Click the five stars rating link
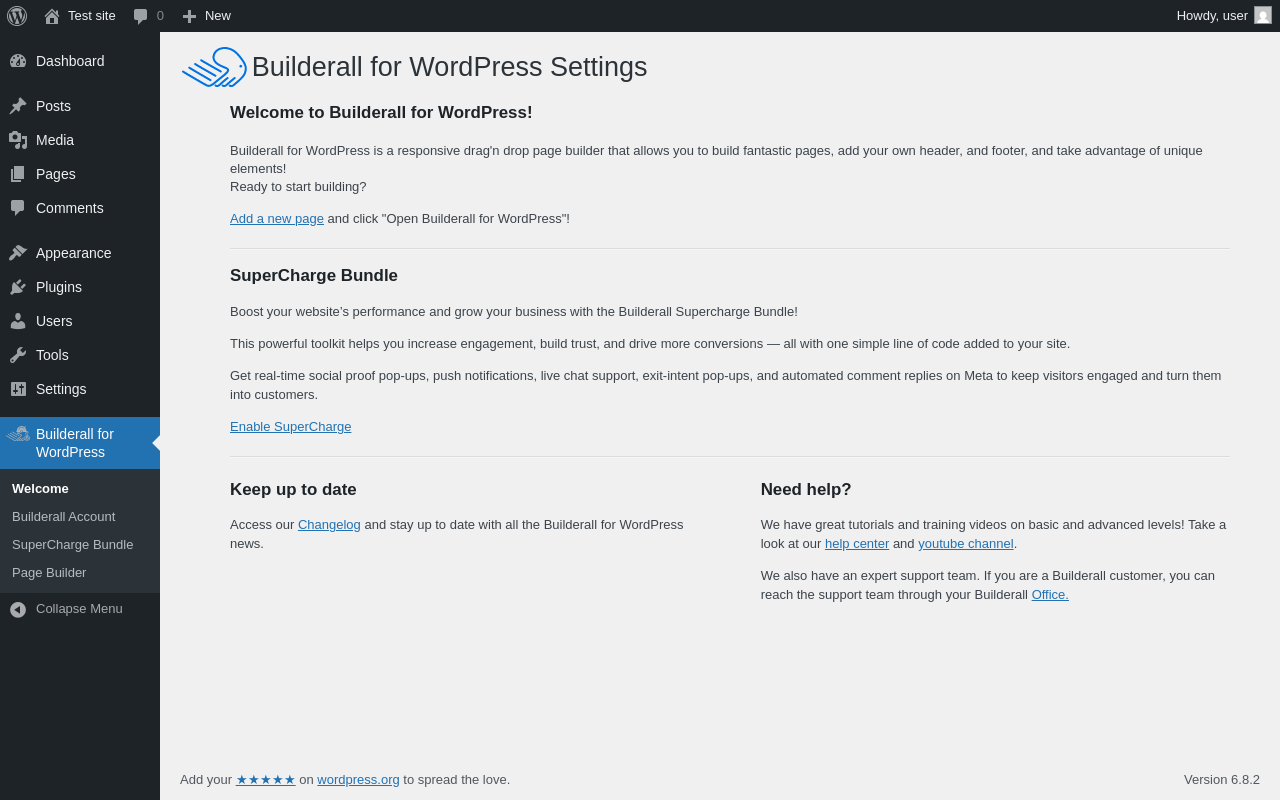 tap(266, 780)
